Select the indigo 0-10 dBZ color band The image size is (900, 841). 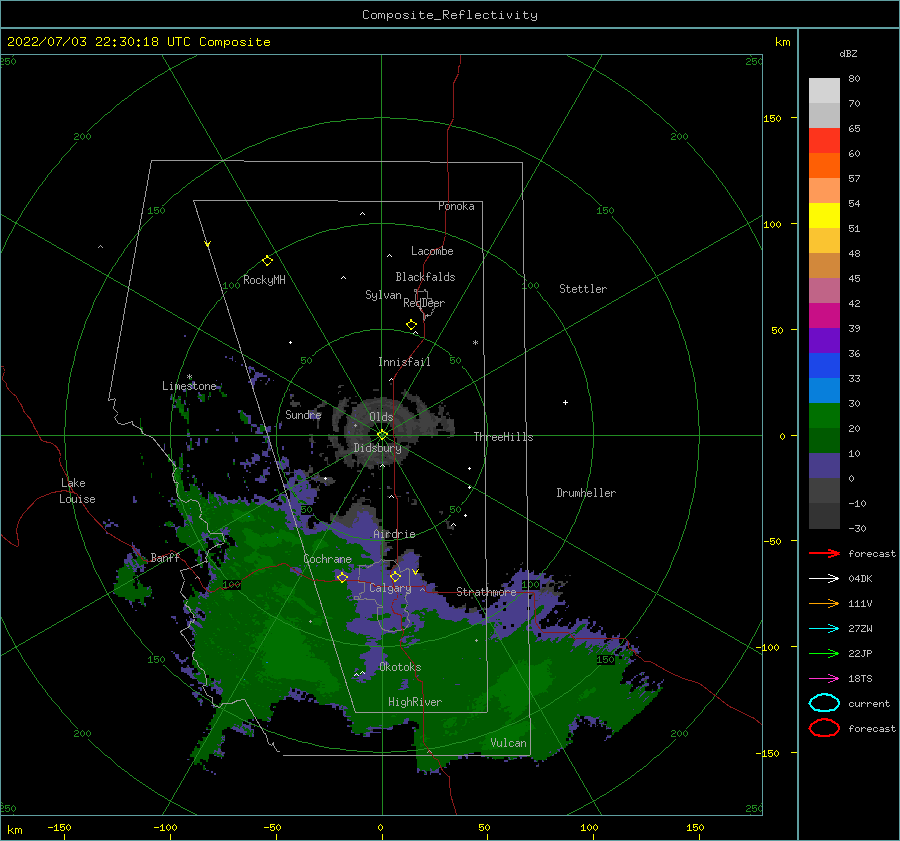[824, 465]
